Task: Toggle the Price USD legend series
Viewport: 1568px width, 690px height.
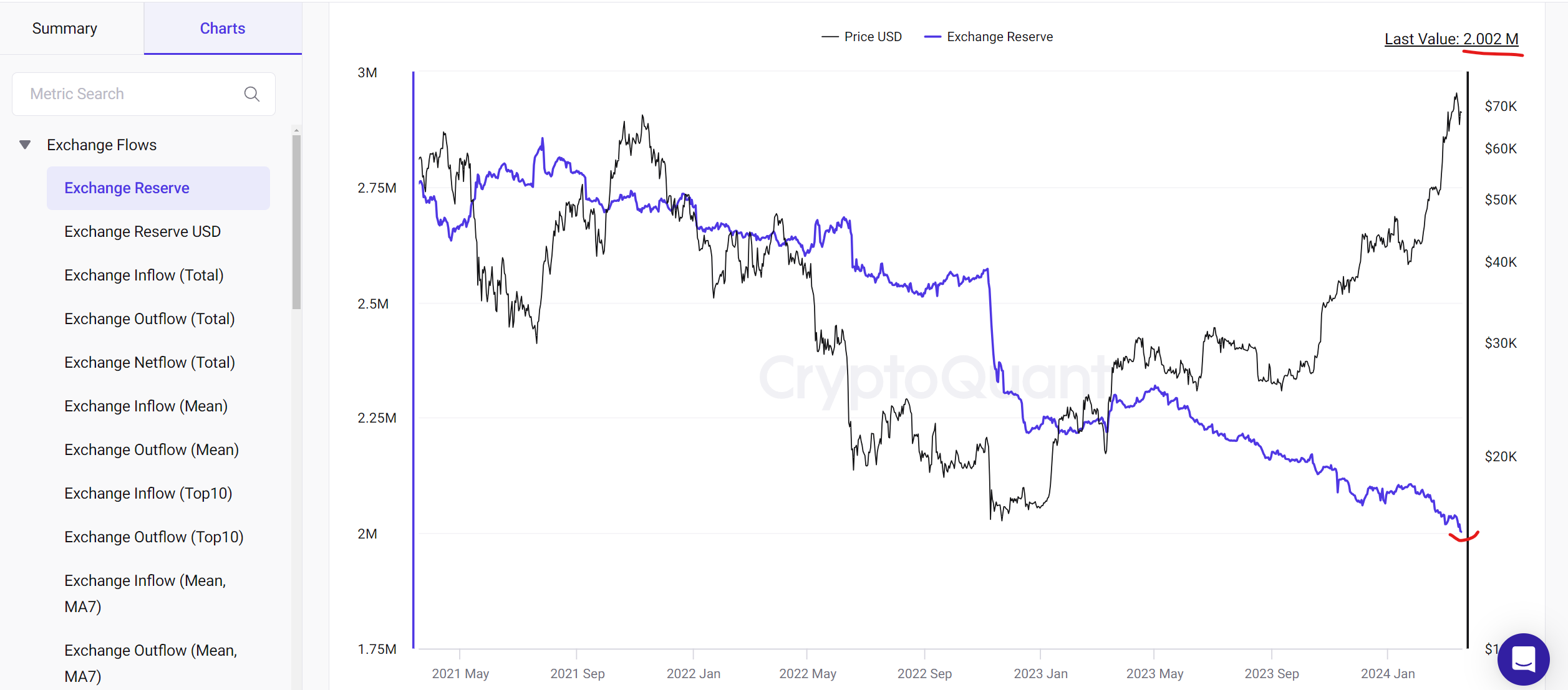Action: tap(862, 37)
